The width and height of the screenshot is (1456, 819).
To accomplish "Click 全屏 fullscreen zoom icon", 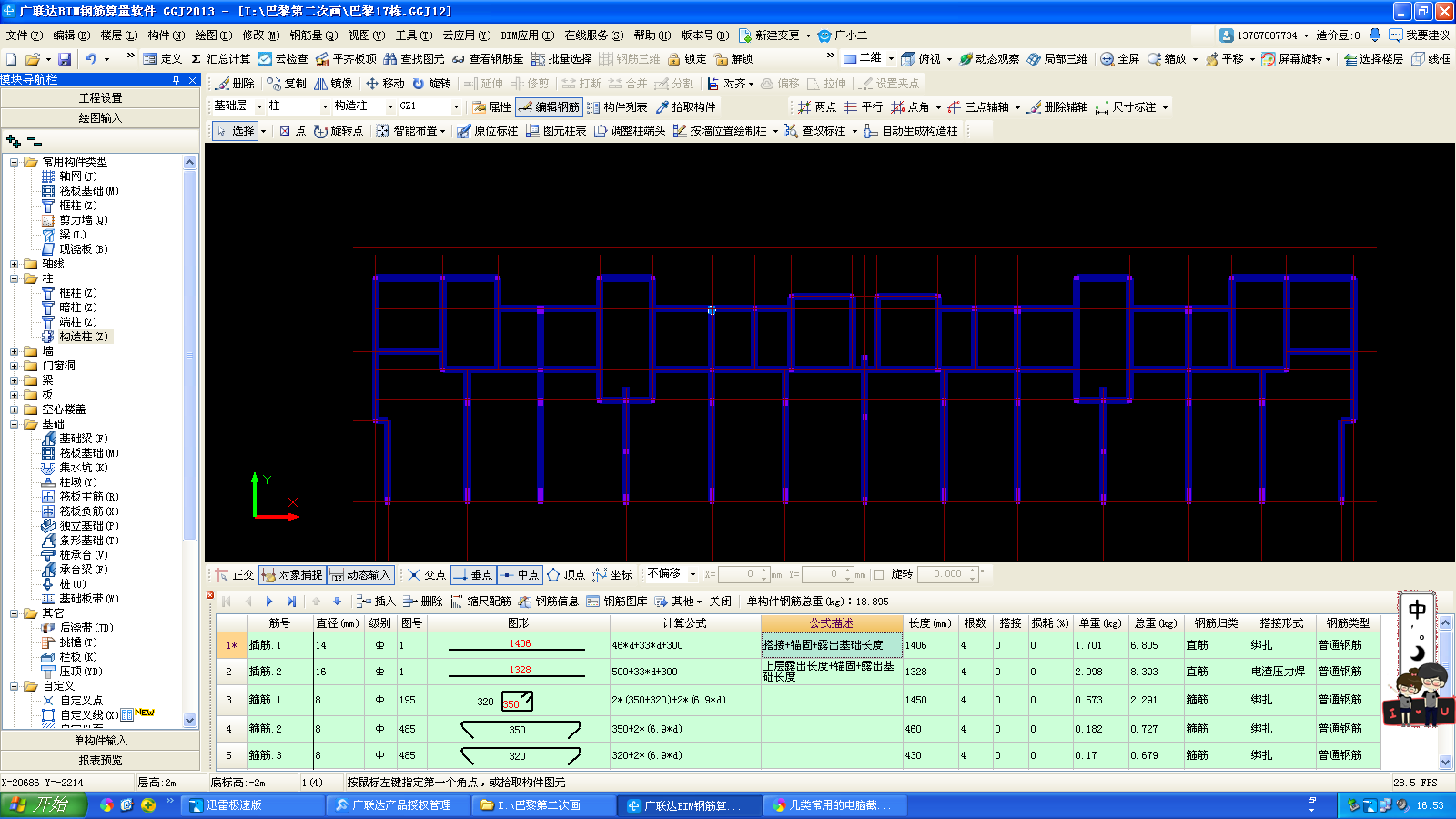I will (1119, 58).
